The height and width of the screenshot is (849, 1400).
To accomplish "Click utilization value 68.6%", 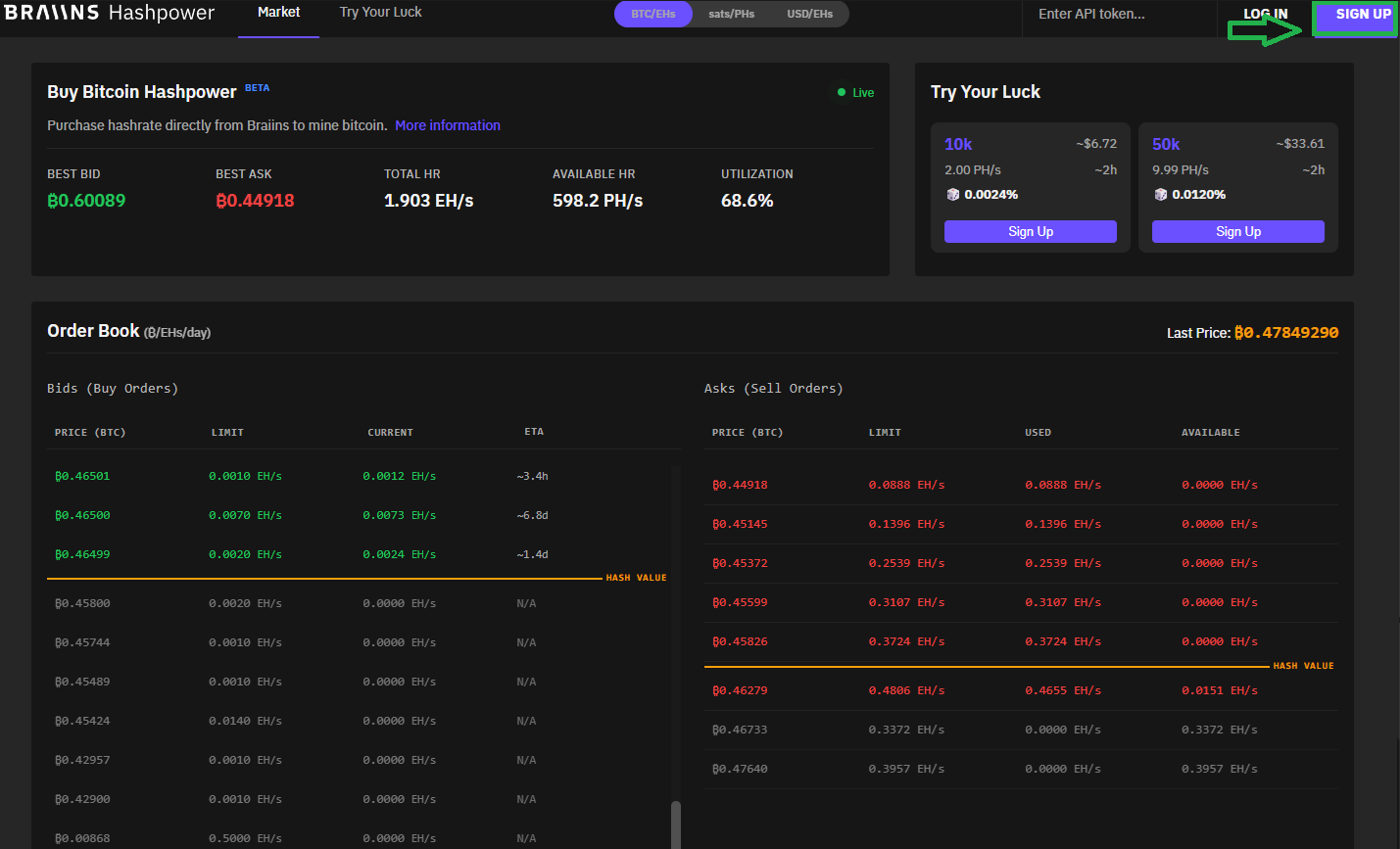I will tap(747, 201).
